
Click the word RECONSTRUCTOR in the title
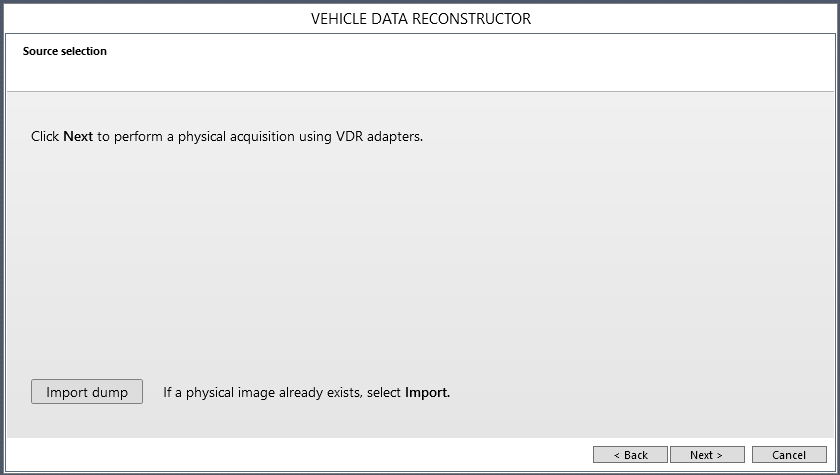coord(475,19)
